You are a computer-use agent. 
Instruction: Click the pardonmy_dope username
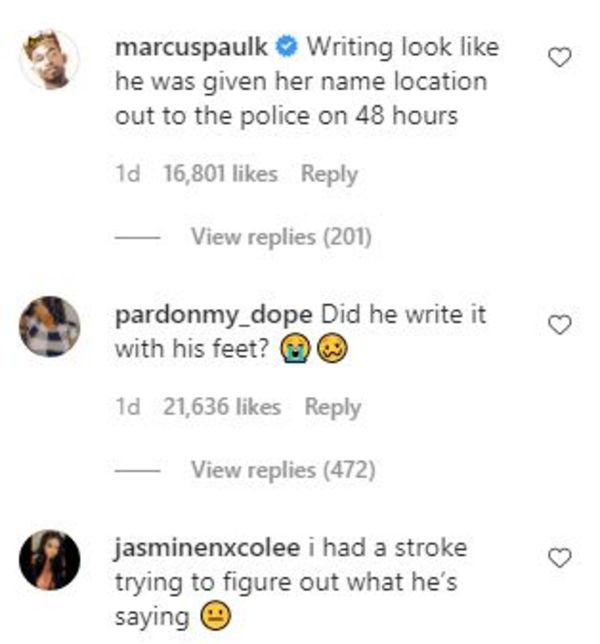[214, 315]
